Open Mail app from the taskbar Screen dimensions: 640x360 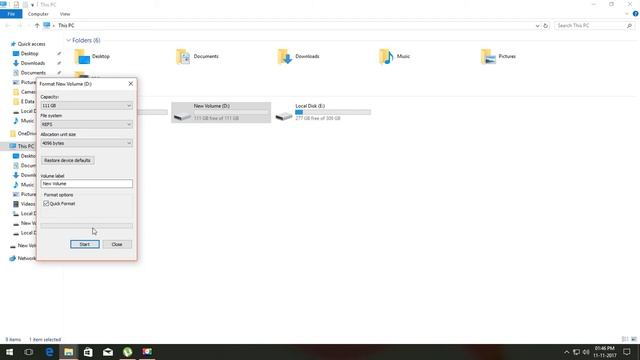(108, 352)
